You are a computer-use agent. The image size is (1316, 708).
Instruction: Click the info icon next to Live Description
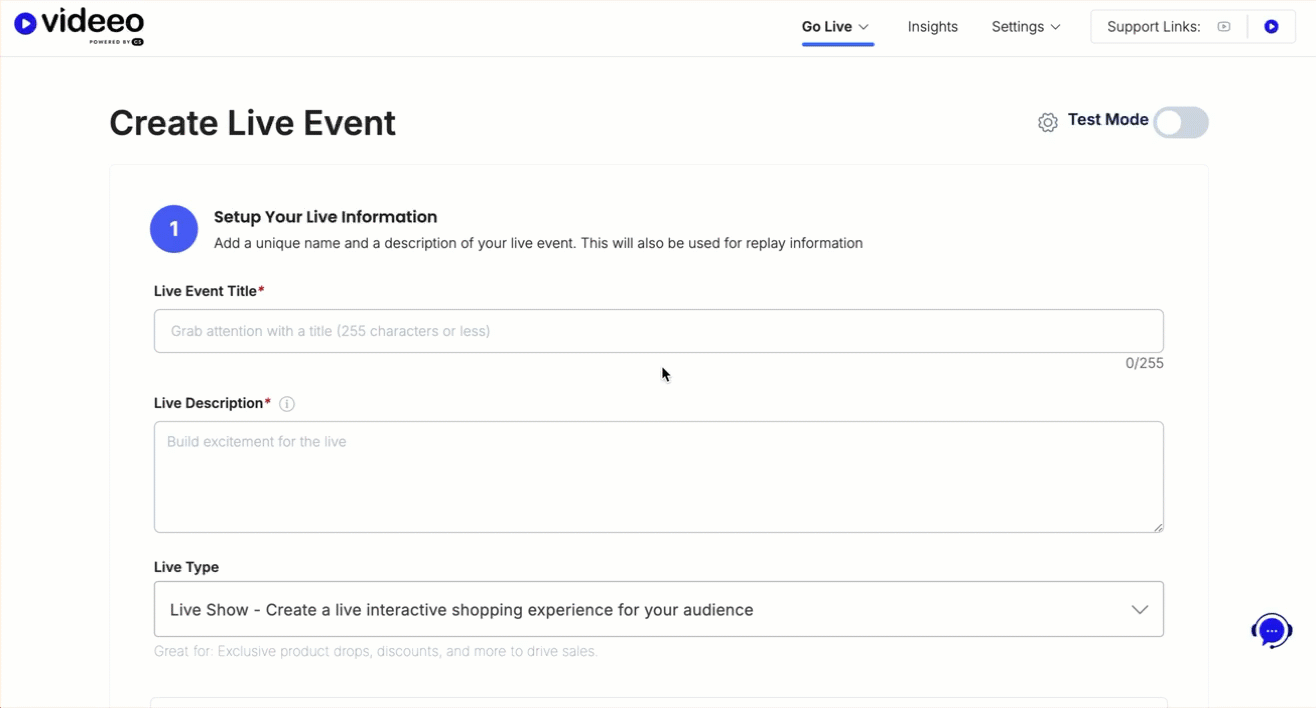click(287, 404)
